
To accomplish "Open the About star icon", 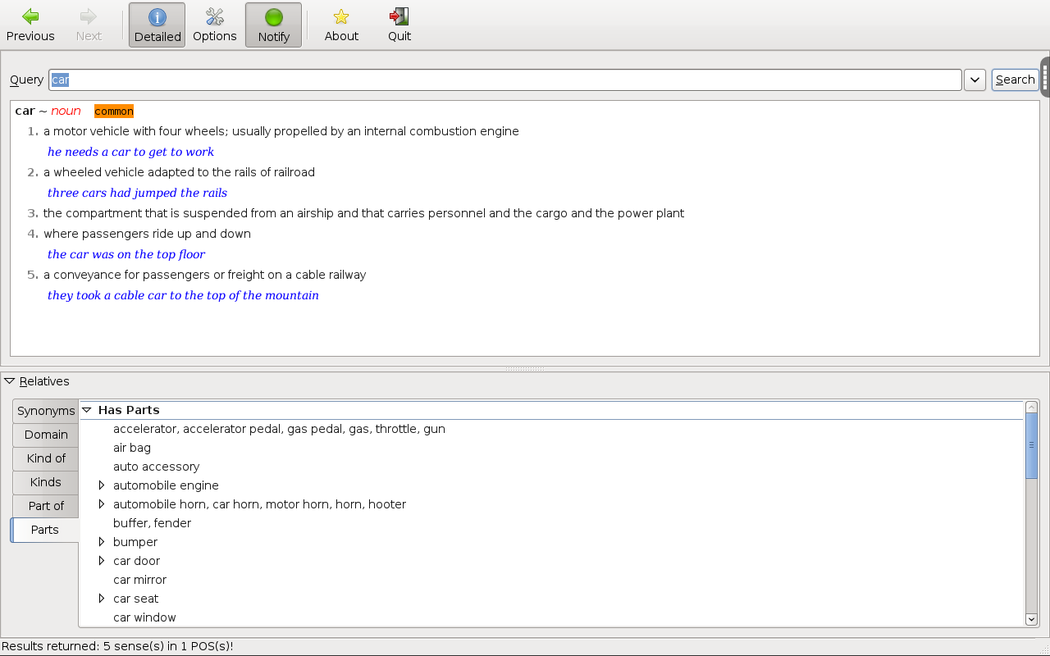I will click(341, 17).
